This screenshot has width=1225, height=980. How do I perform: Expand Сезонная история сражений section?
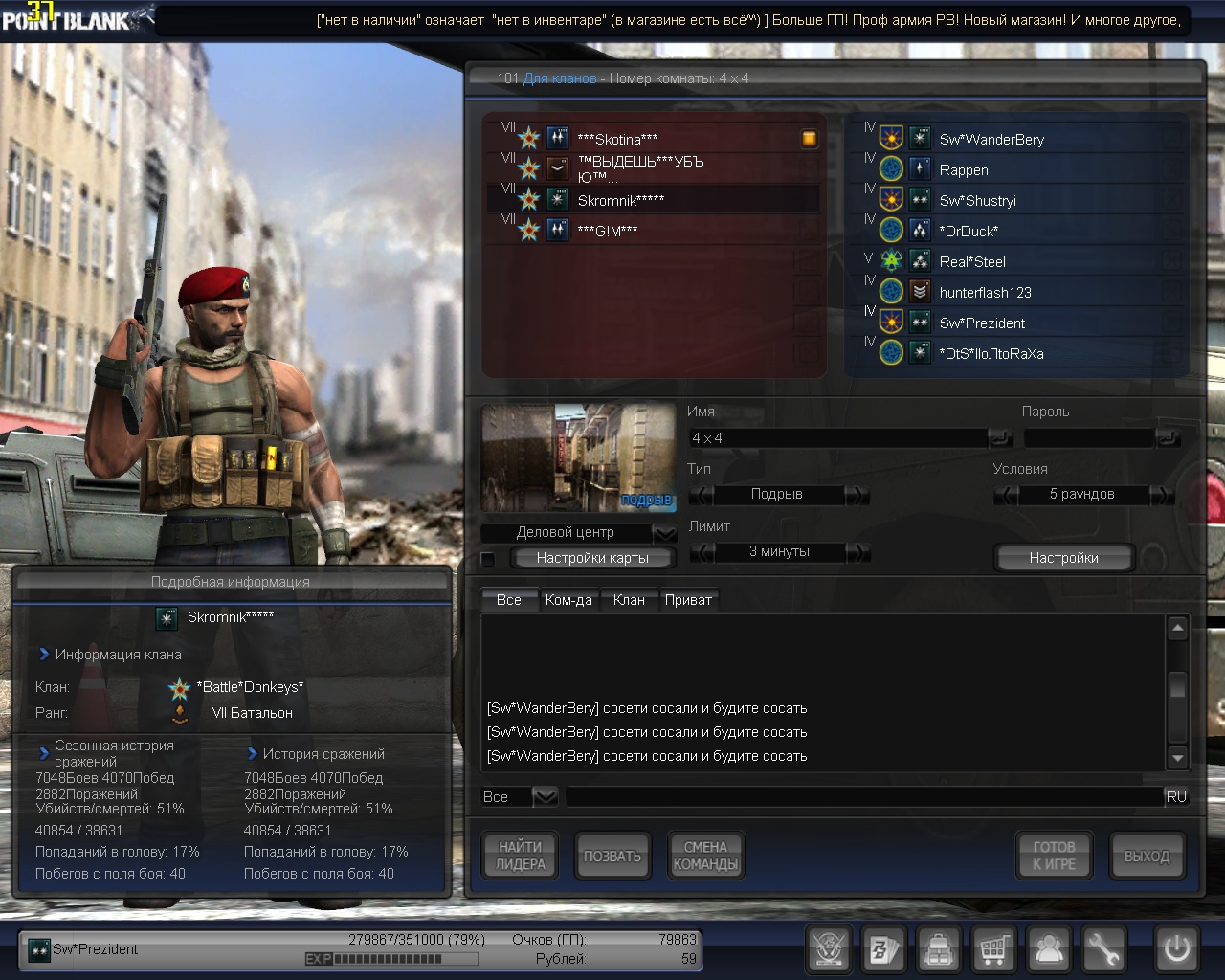point(44,753)
